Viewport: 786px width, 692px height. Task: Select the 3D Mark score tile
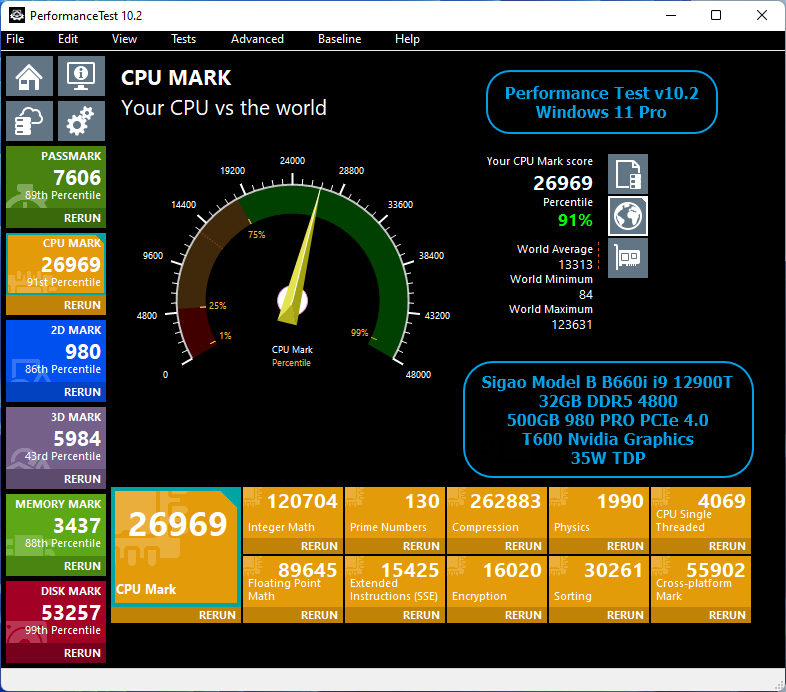pos(55,438)
